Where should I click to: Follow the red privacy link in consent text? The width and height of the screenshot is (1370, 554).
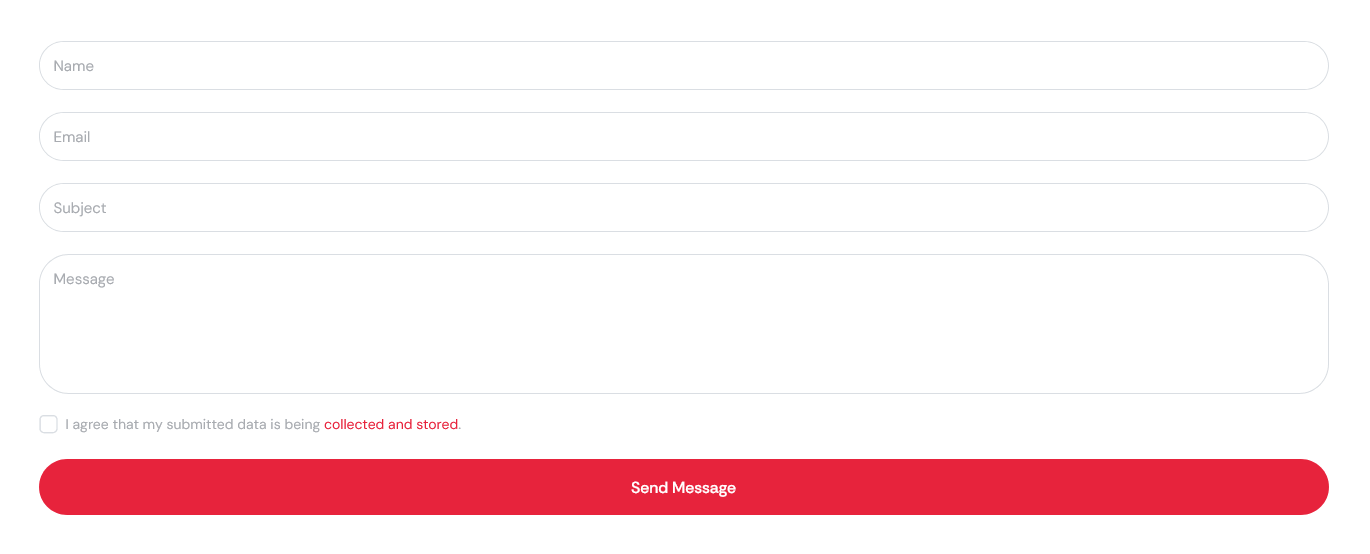pyautogui.click(x=391, y=424)
